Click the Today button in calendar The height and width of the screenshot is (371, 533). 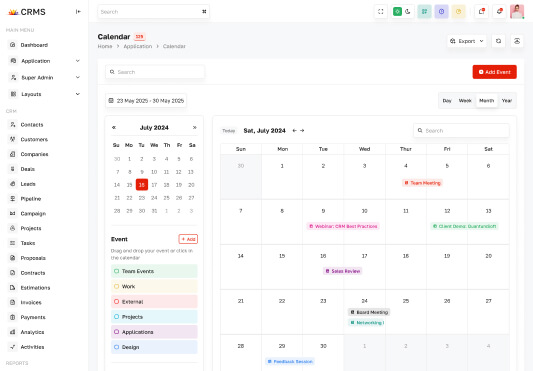(x=229, y=131)
